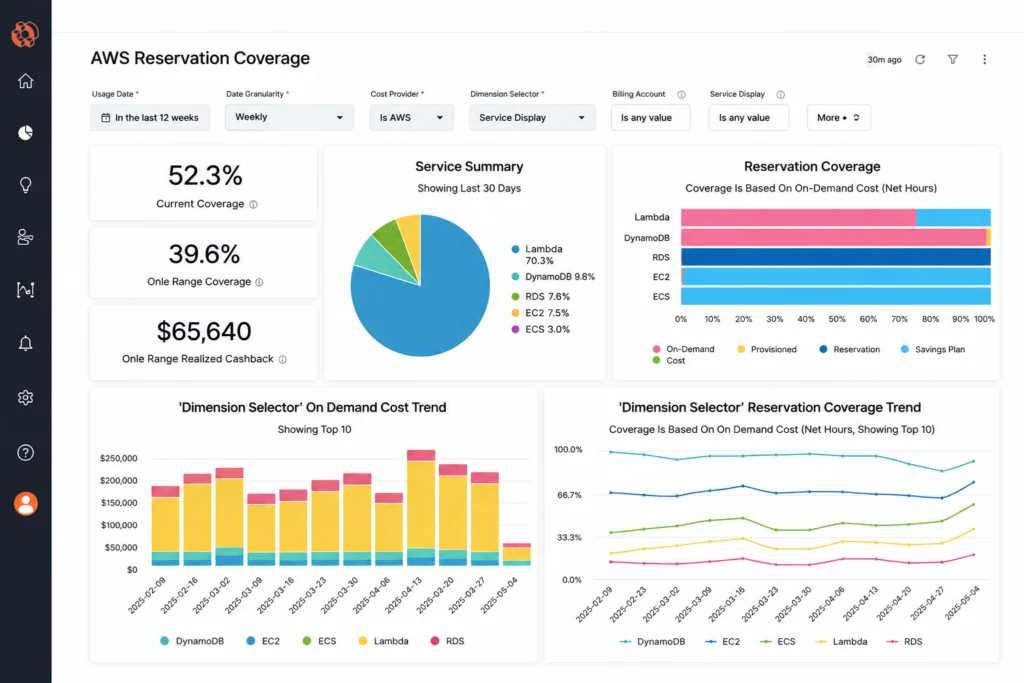Click the tallest 2025-04-13 stacked bar
This screenshot has width=1024, height=683.
(421, 507)
